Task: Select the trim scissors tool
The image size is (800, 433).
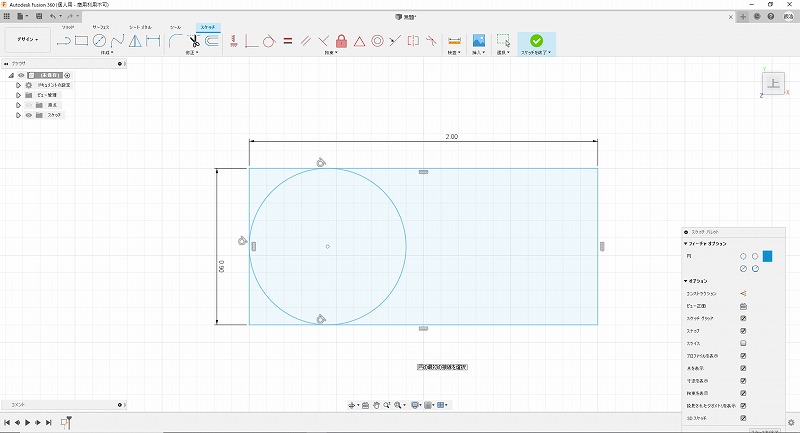Action: coord(194,41)
